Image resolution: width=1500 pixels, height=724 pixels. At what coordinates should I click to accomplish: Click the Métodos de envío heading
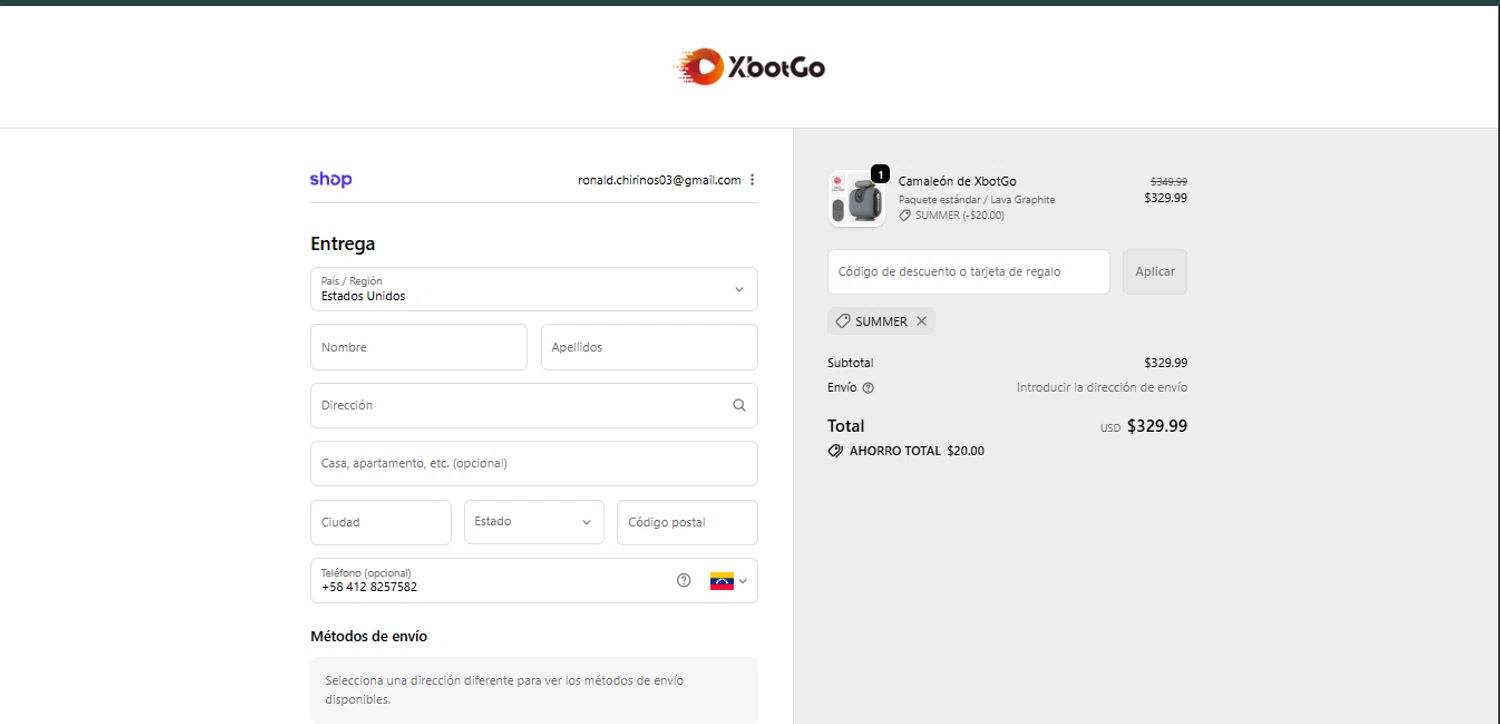click(x=369, y=636)
